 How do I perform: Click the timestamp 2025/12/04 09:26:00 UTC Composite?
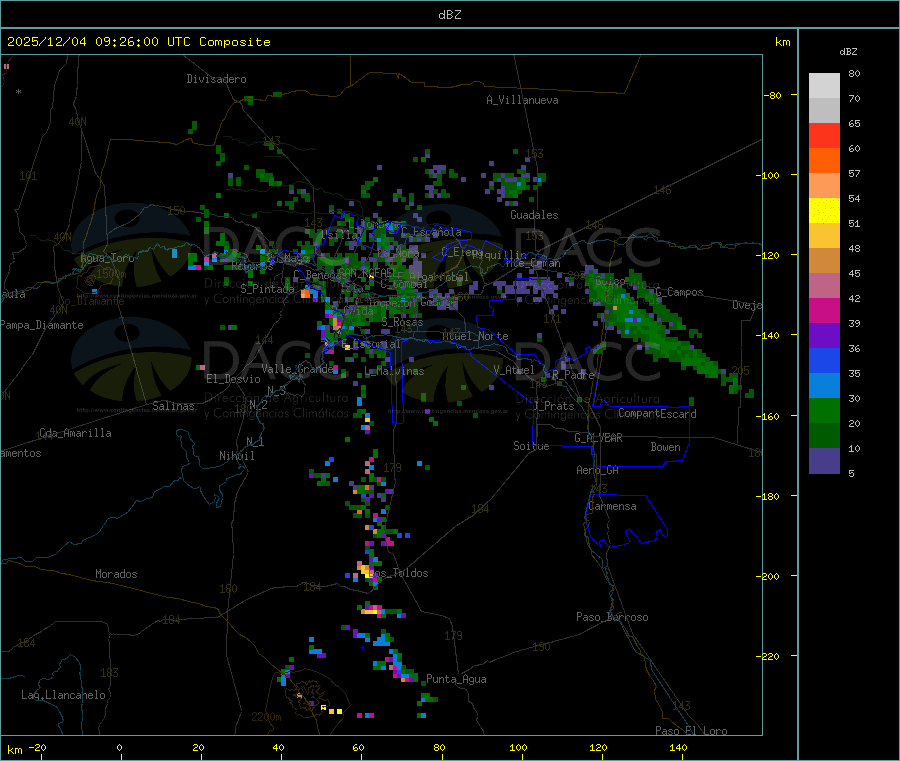[138, 42]
